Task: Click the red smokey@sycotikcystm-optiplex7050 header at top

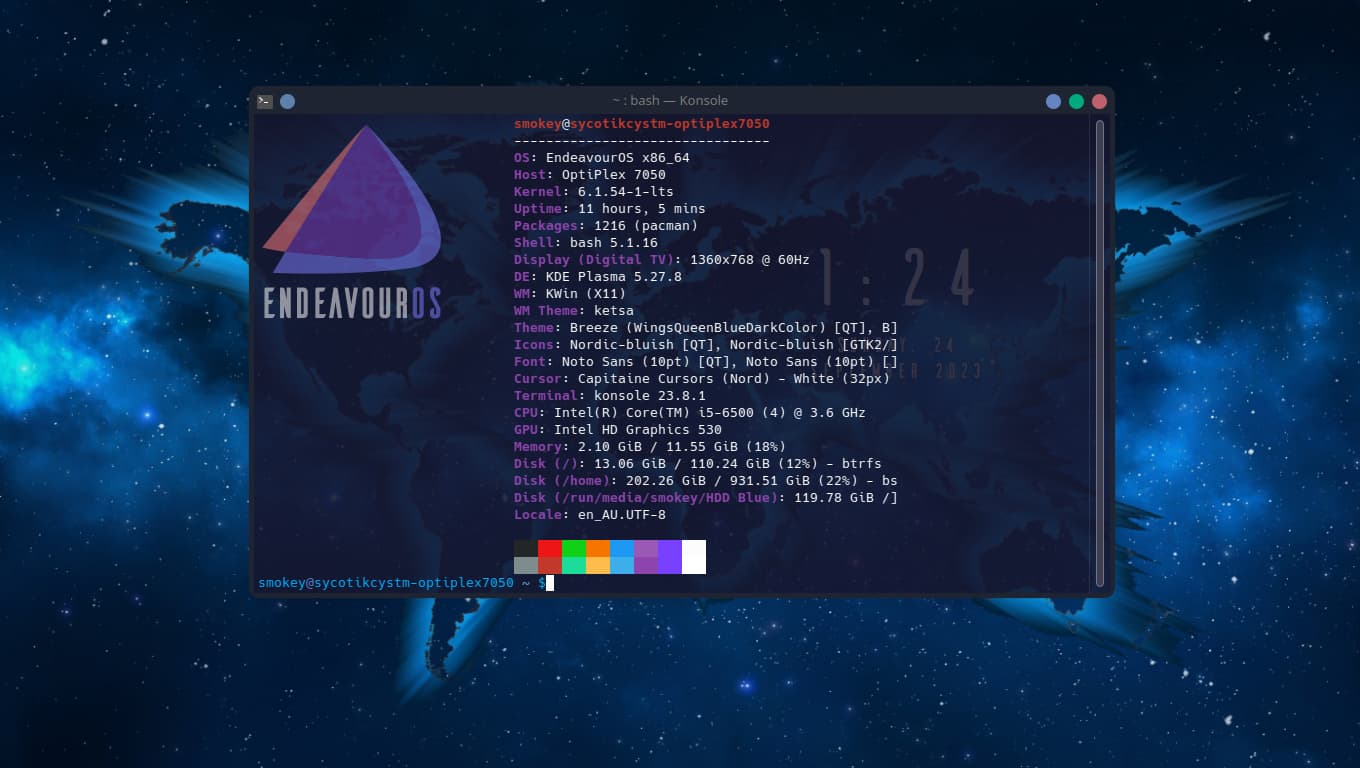Action: click(641, 124)
